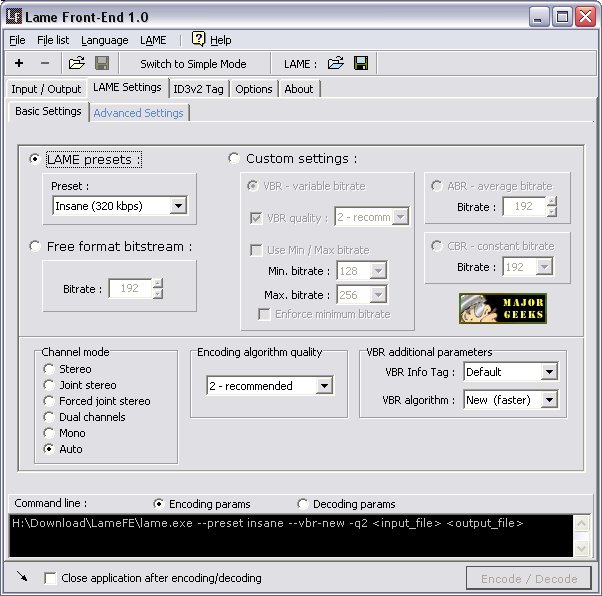Select the Custom settings radio button
602x596 pixels.
(x=234, y=158)
